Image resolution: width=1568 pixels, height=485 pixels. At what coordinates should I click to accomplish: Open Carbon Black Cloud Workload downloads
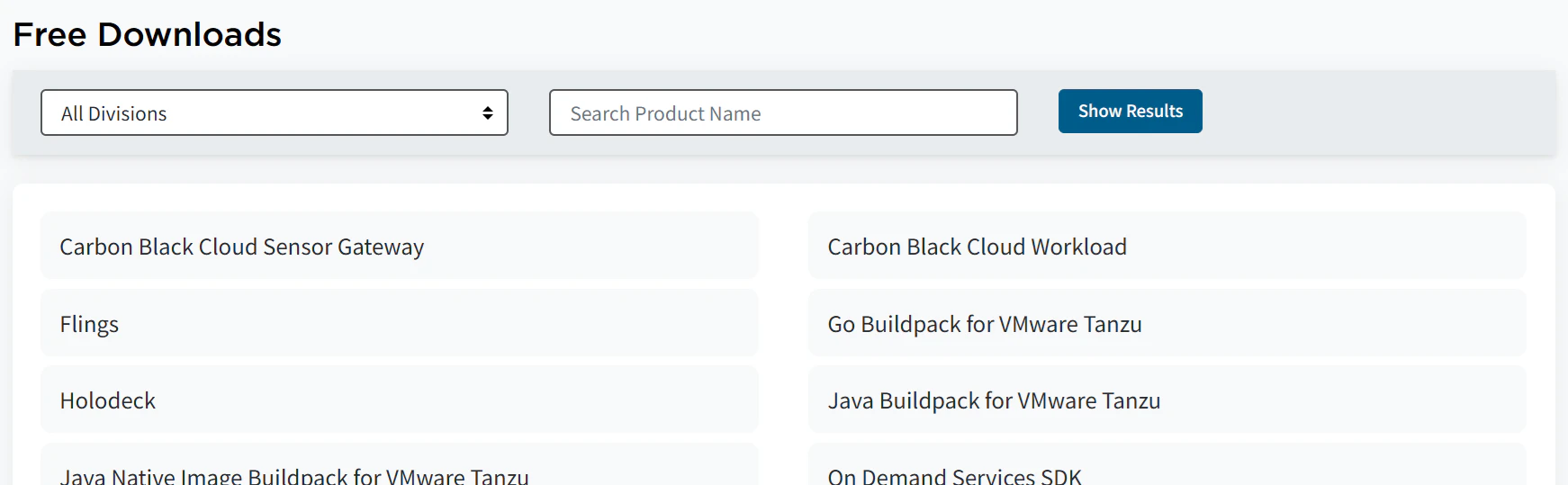coord(977,247)
